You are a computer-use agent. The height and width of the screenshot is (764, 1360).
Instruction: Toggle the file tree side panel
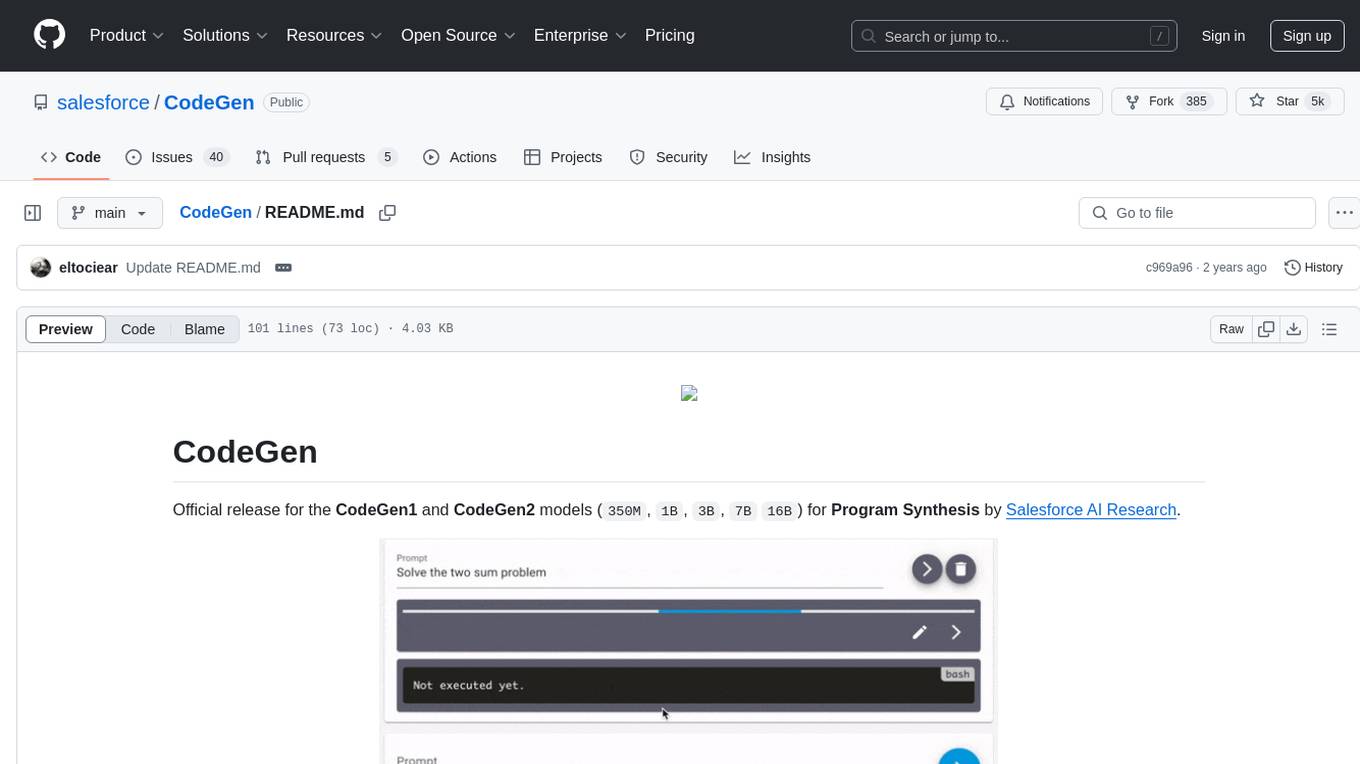tap(33, 213)
